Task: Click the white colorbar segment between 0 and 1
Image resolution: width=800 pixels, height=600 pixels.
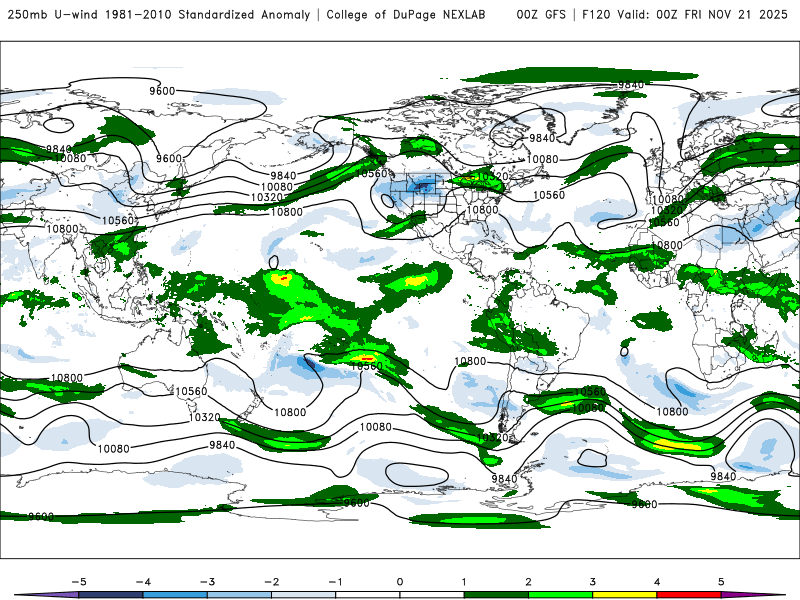Action: pyautogui.click(x=432, y=595)
